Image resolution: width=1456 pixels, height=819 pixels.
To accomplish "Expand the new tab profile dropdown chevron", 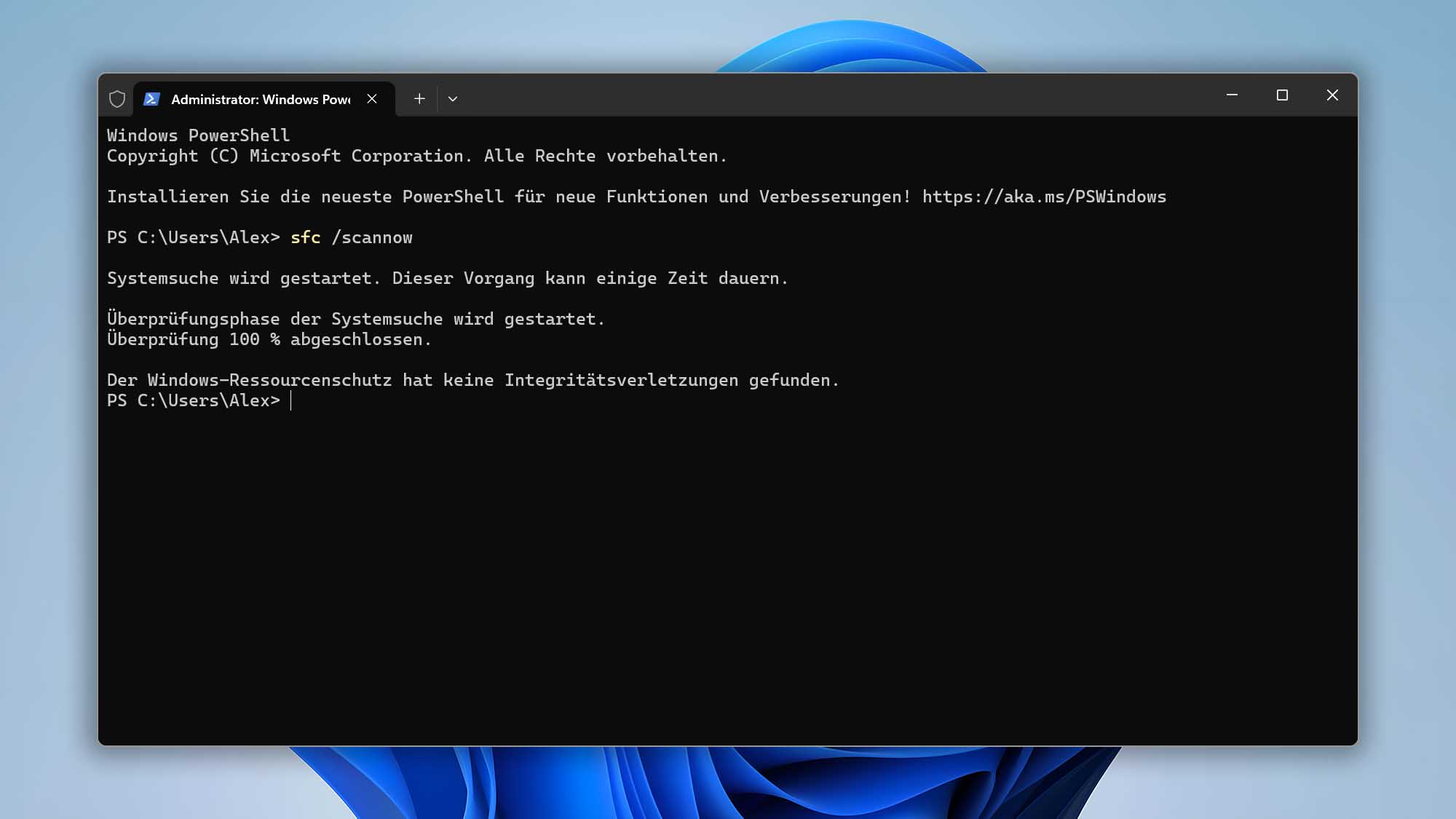I will click(x=453, y=99).
